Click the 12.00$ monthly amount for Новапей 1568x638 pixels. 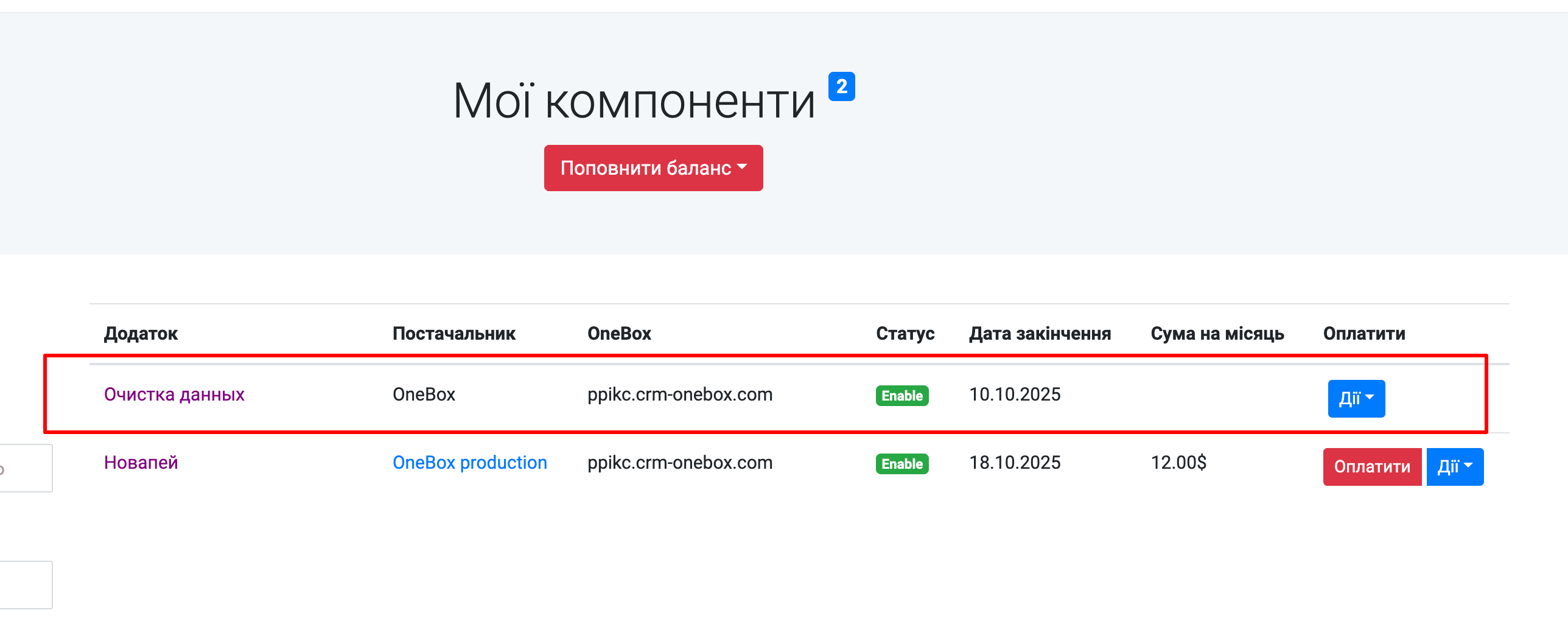click(1178, 463)
